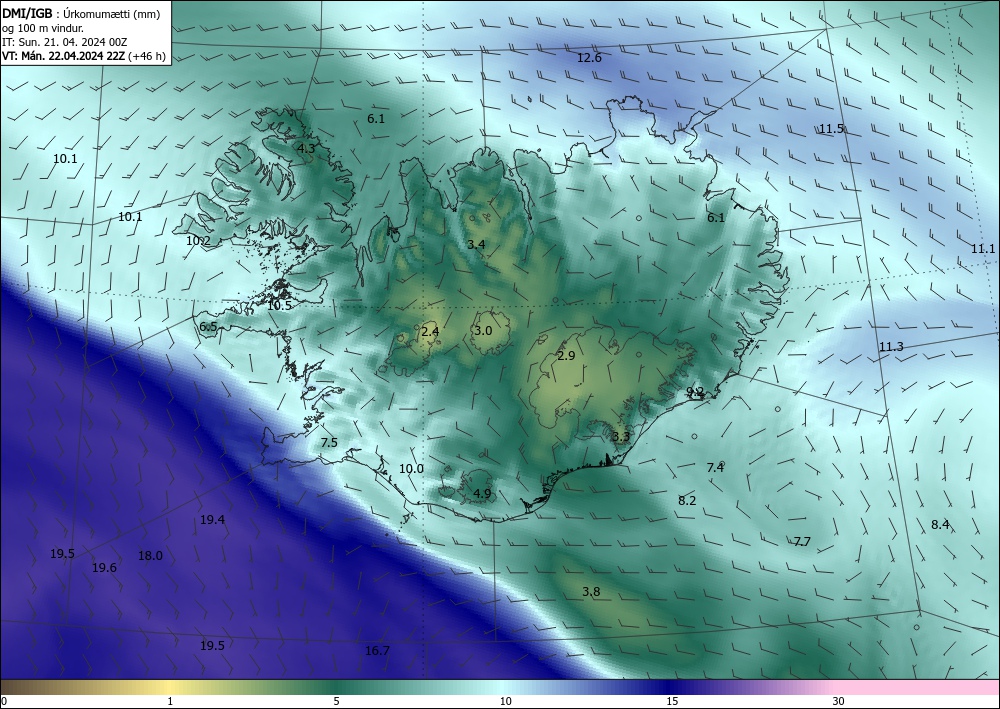Click the legend scale label 1

tap(170, 702)
